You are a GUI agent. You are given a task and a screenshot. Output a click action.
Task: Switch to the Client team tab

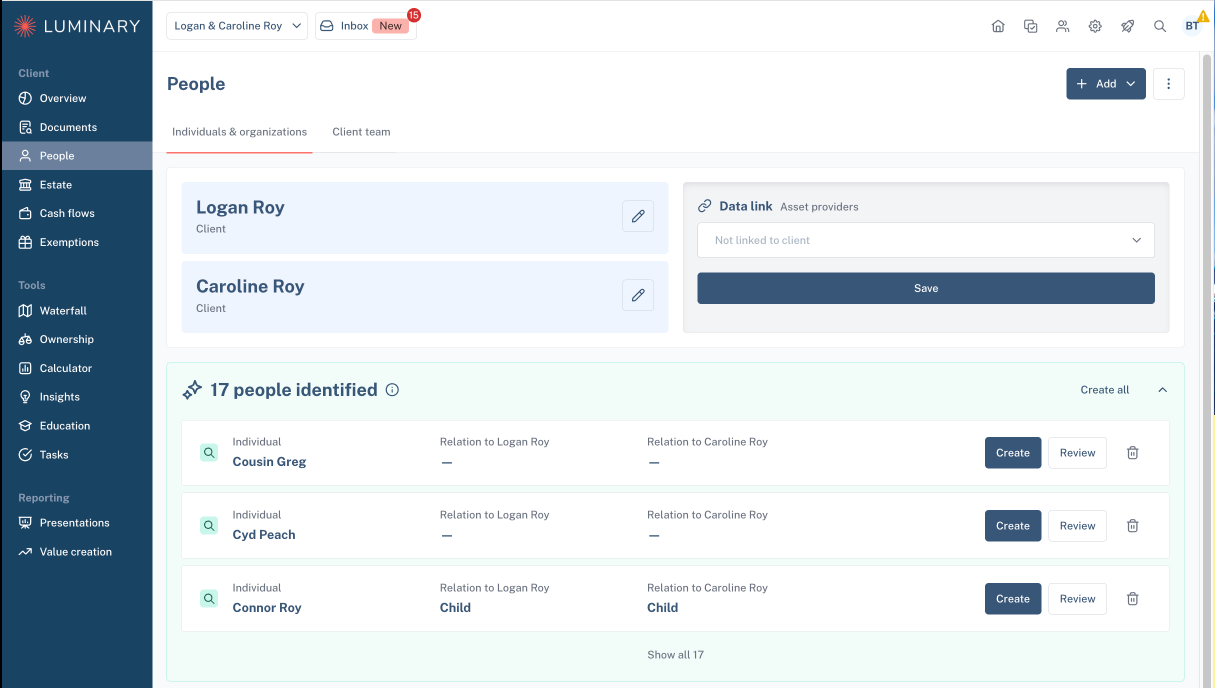pyautogui.click(x=361, y=132)
